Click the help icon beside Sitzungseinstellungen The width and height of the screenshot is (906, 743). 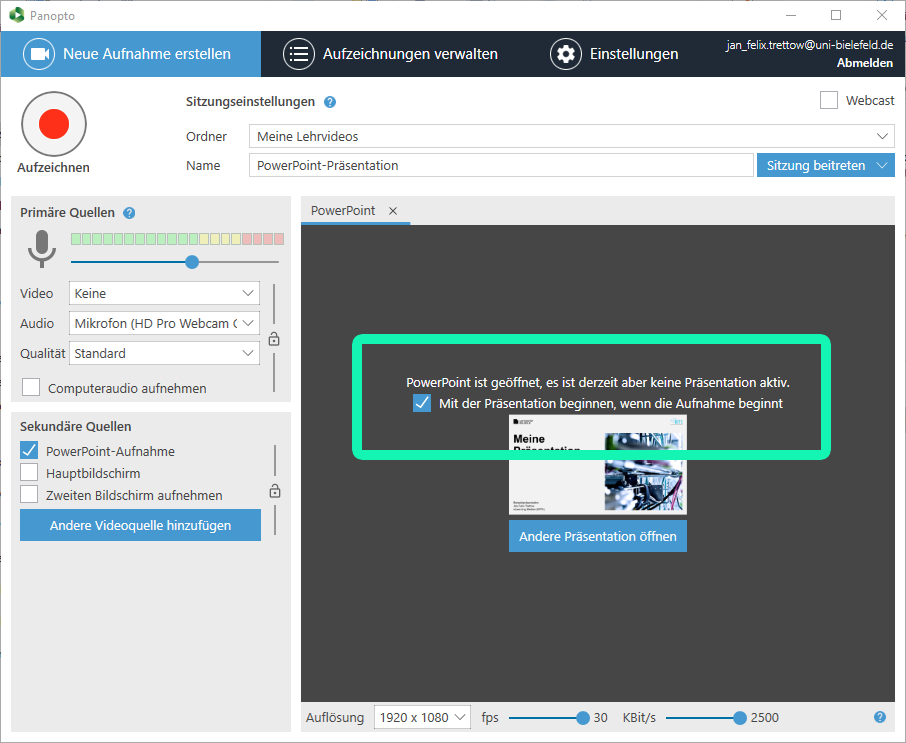click(330, 102)
